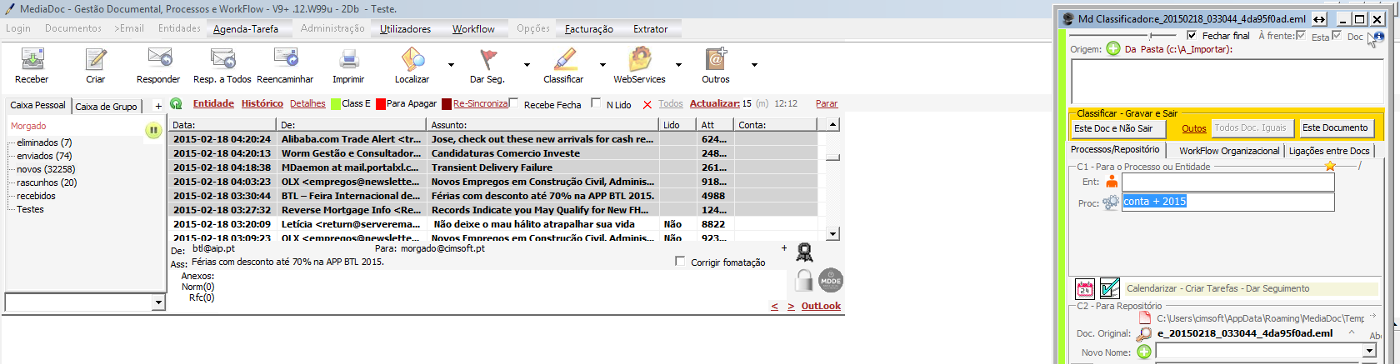Switch to the WorkFlow Organizacional tab
This screenshot has height=364, width=1400.
1224,150
